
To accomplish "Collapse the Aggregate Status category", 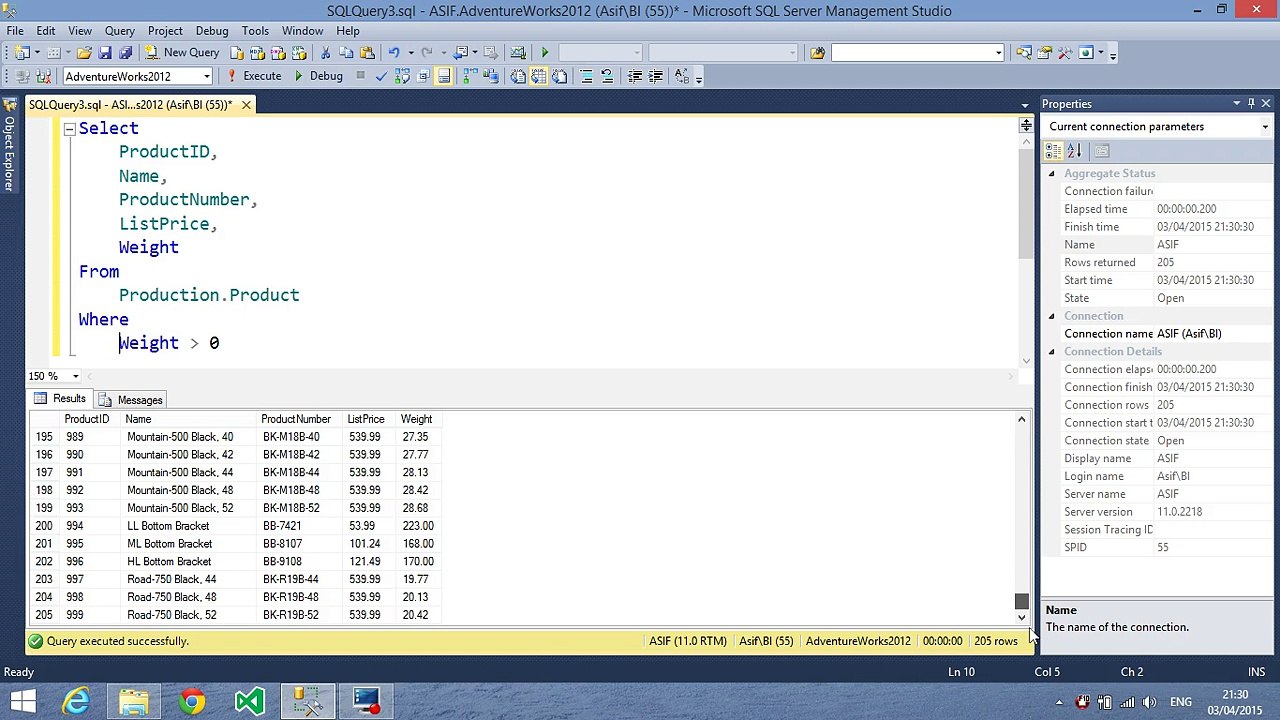I will pos(1051,174).
